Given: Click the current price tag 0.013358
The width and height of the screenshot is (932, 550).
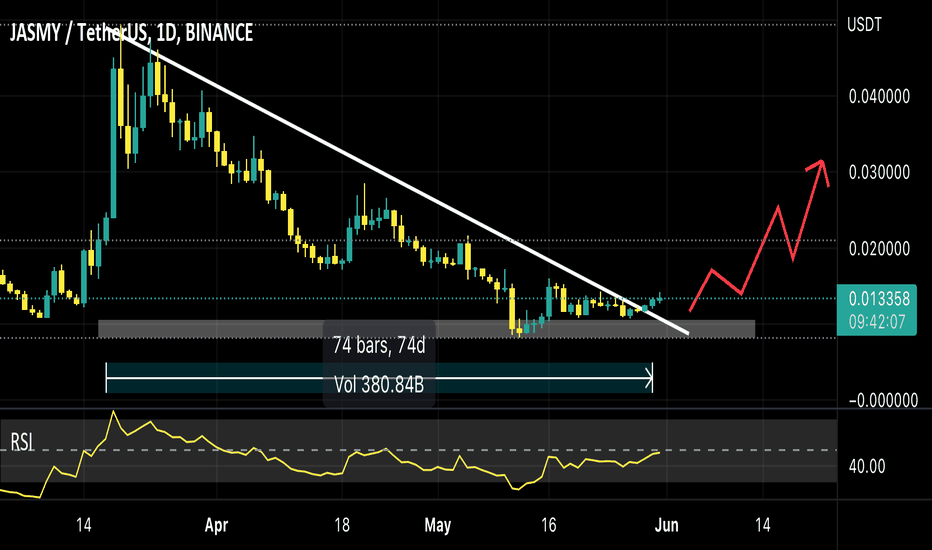Looking at the screenshot, I should (x=879, y=299).
